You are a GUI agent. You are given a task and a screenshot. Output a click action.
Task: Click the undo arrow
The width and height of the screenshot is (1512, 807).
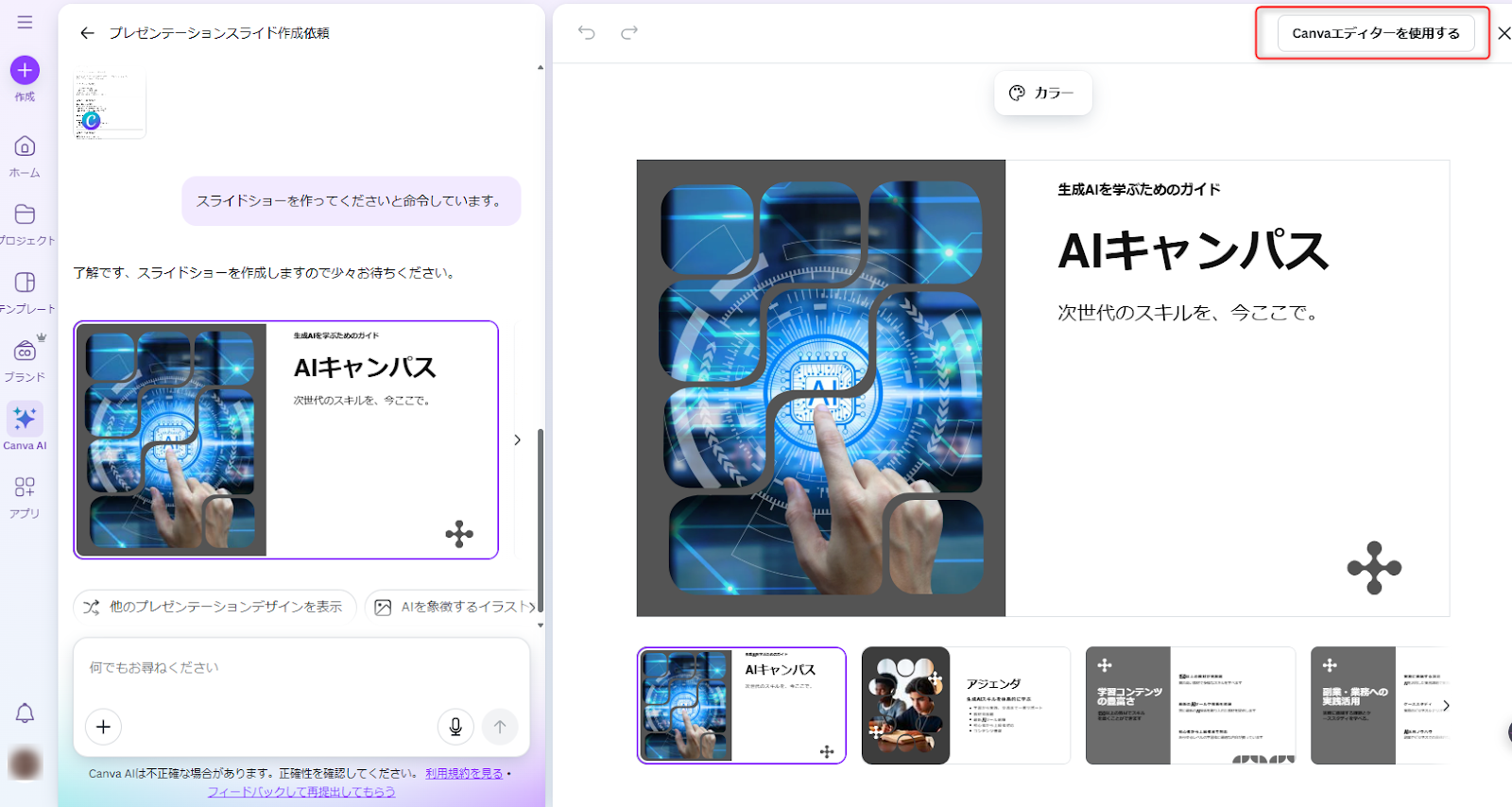pyautogui.click(x=587, y=33)
